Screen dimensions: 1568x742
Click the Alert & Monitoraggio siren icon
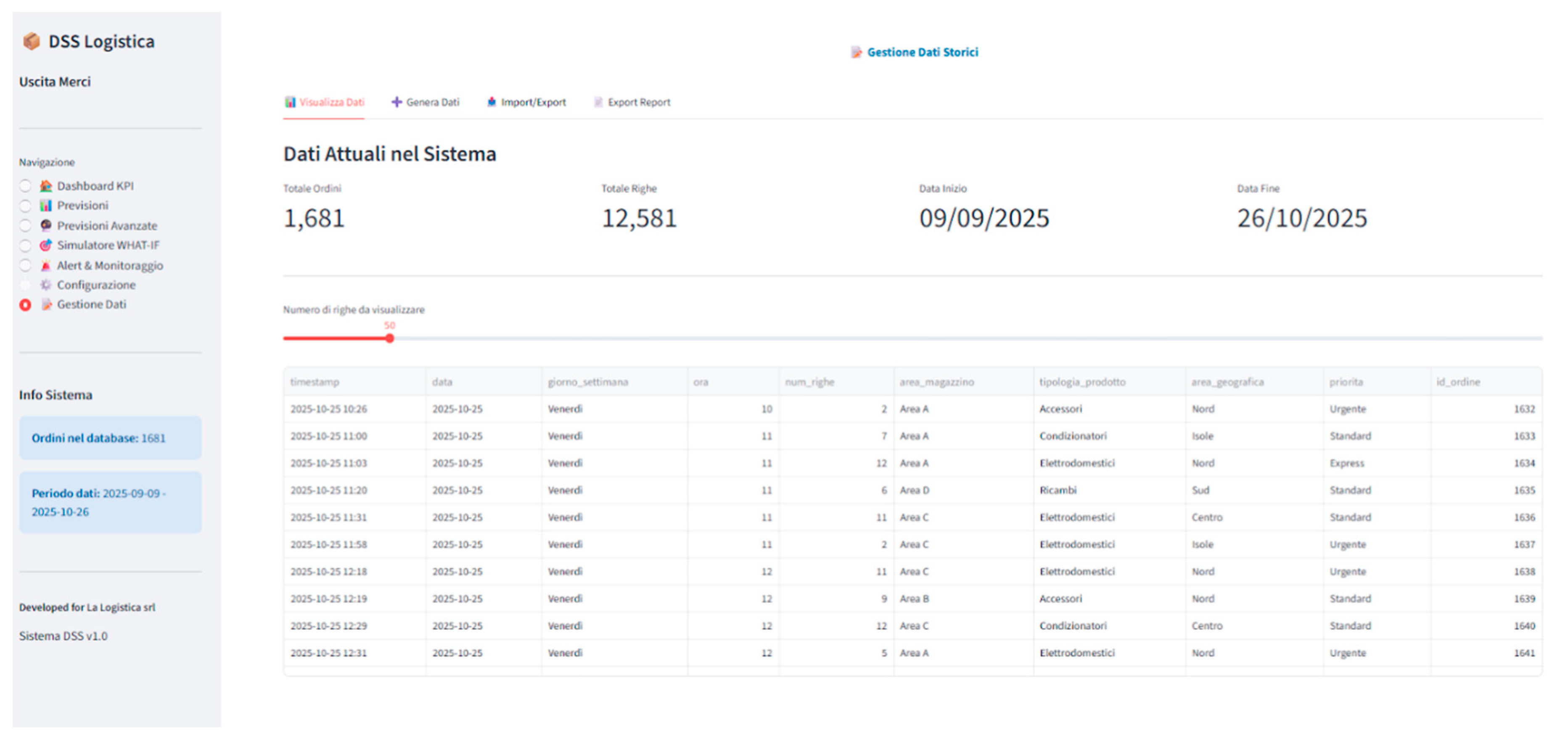click(x=46, y=265)
